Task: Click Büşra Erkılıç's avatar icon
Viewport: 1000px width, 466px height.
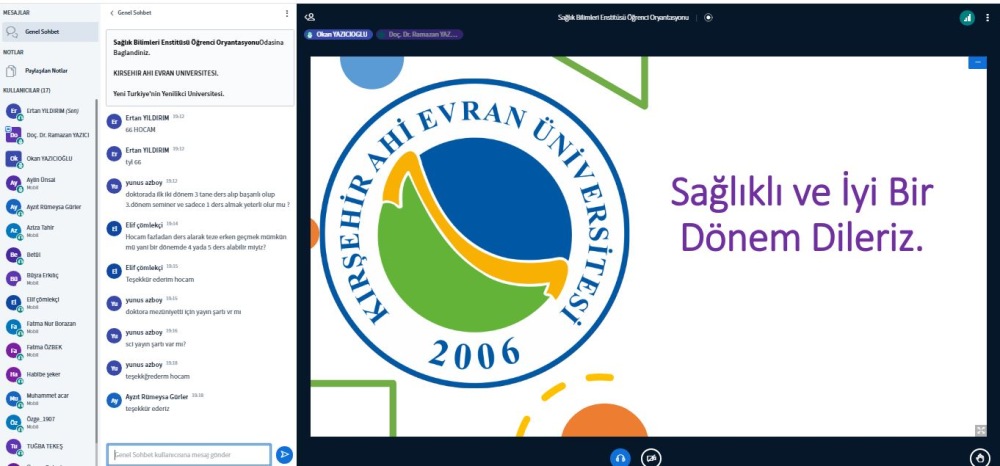Action: click(13, 279)
